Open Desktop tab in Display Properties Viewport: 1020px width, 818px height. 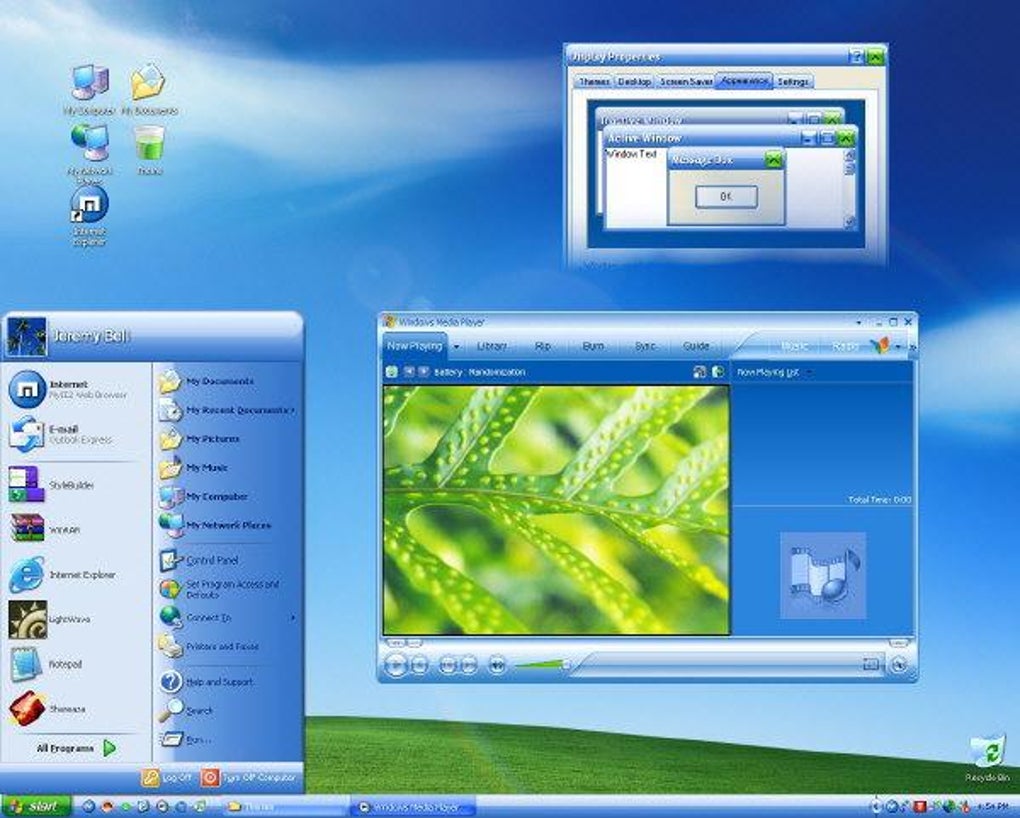point(634,82)
